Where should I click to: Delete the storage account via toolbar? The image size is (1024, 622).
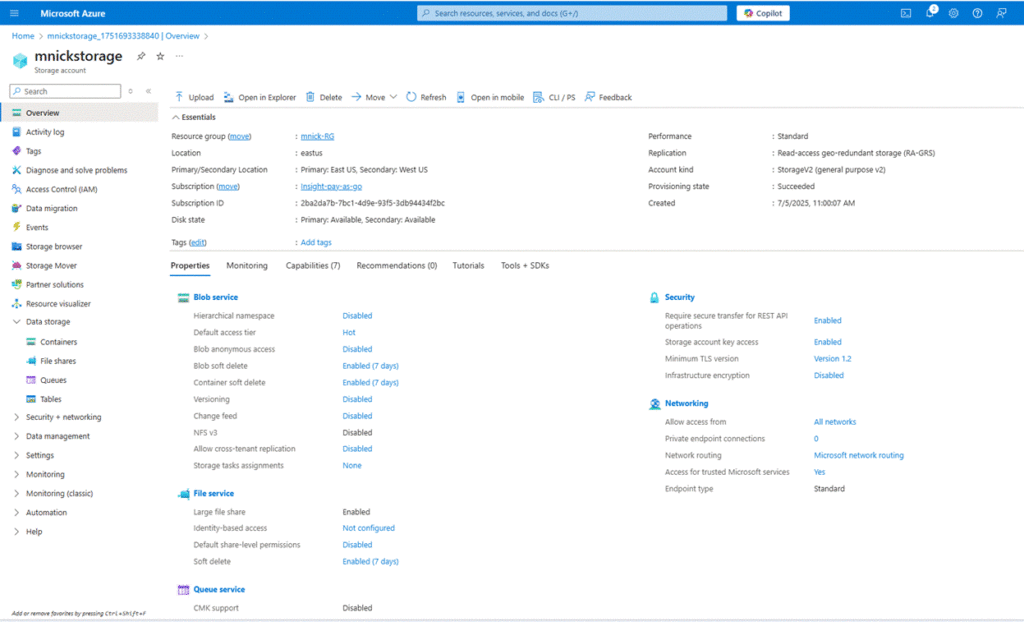pos(323,97)
